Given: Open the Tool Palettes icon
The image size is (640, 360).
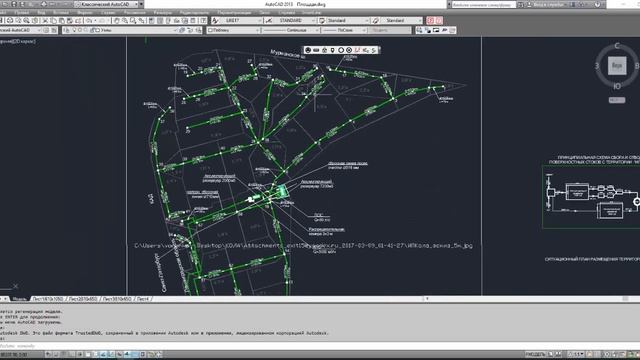Looking at the screenshot, I should click(x=168, y=20).
